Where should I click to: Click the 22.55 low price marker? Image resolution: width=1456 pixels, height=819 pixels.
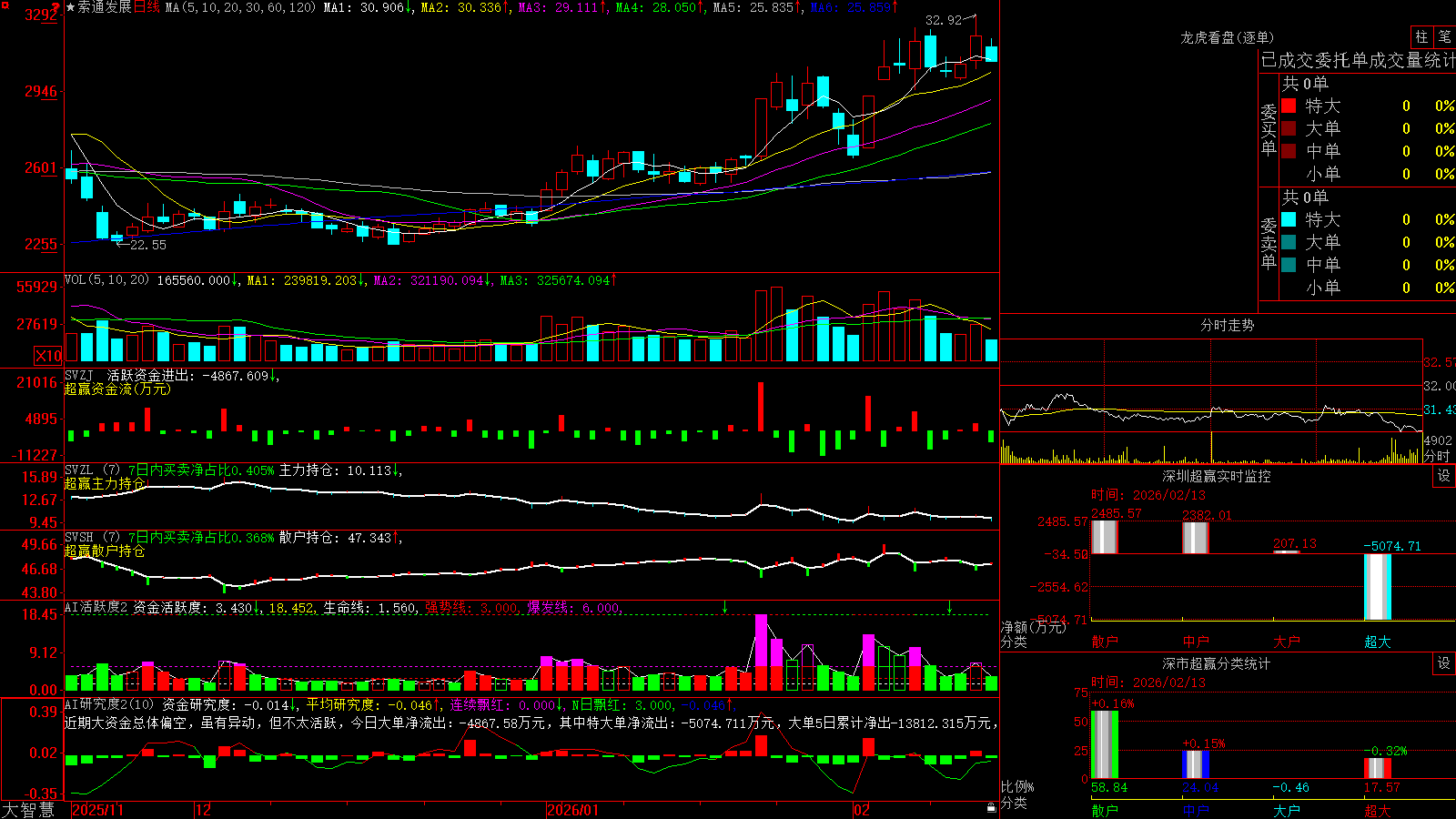coord(148,245)
